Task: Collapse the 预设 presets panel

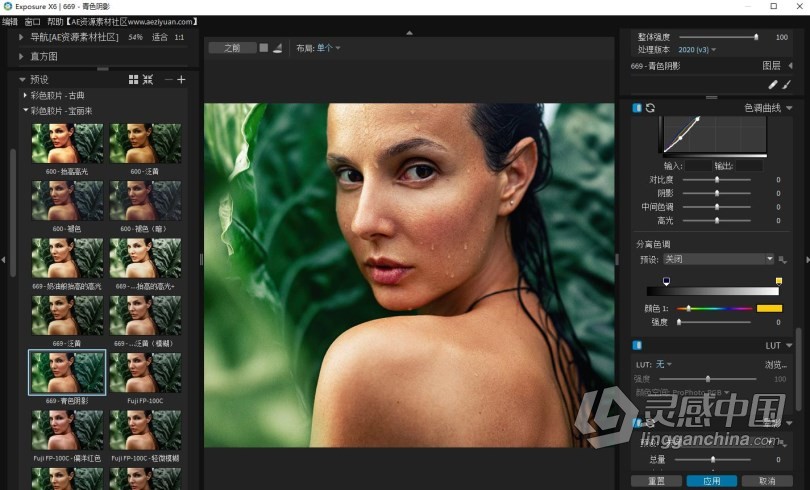Action: pyautogui.click(x=22, y=80)
